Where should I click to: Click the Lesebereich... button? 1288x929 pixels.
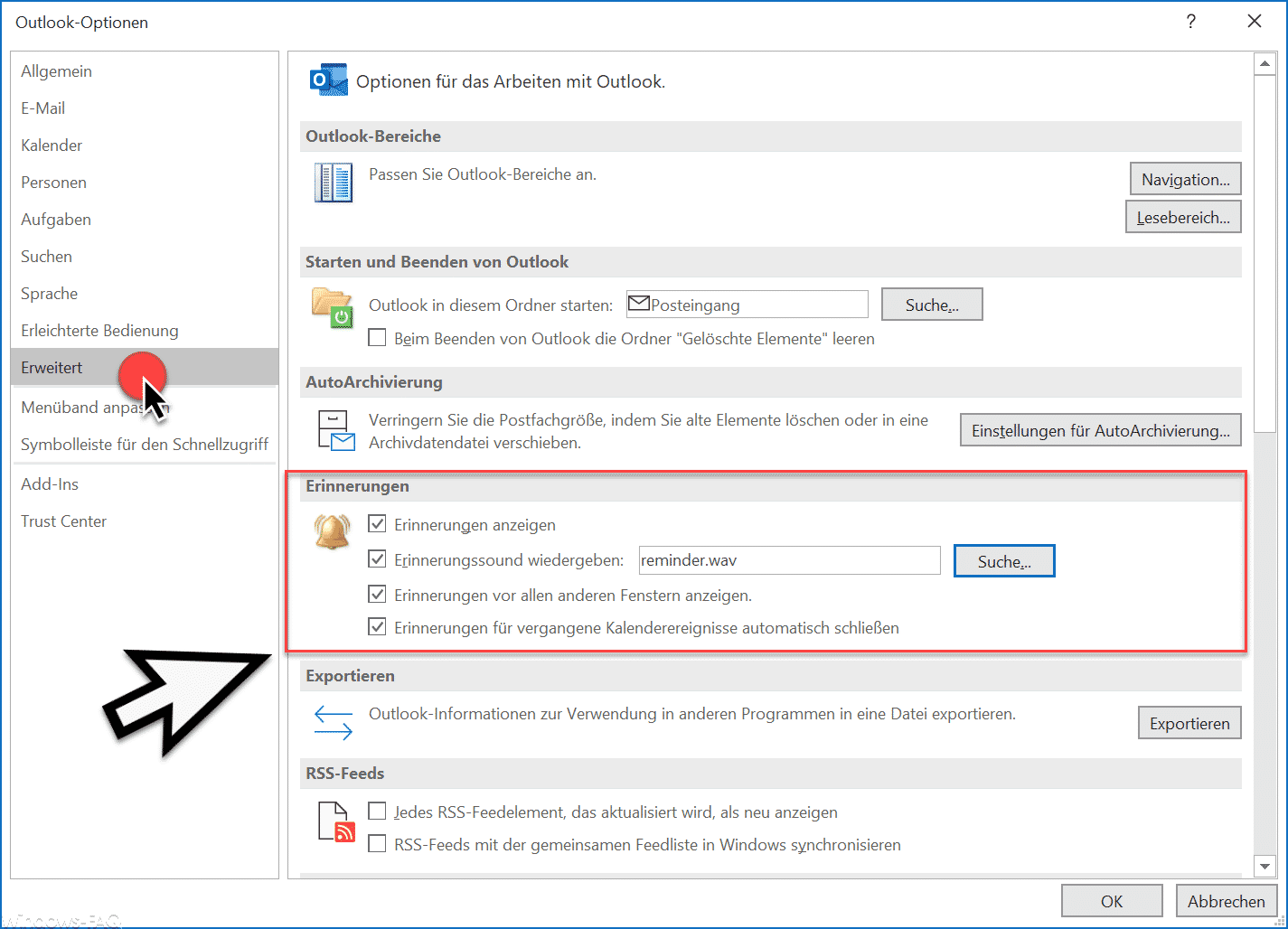(1183, 217)
